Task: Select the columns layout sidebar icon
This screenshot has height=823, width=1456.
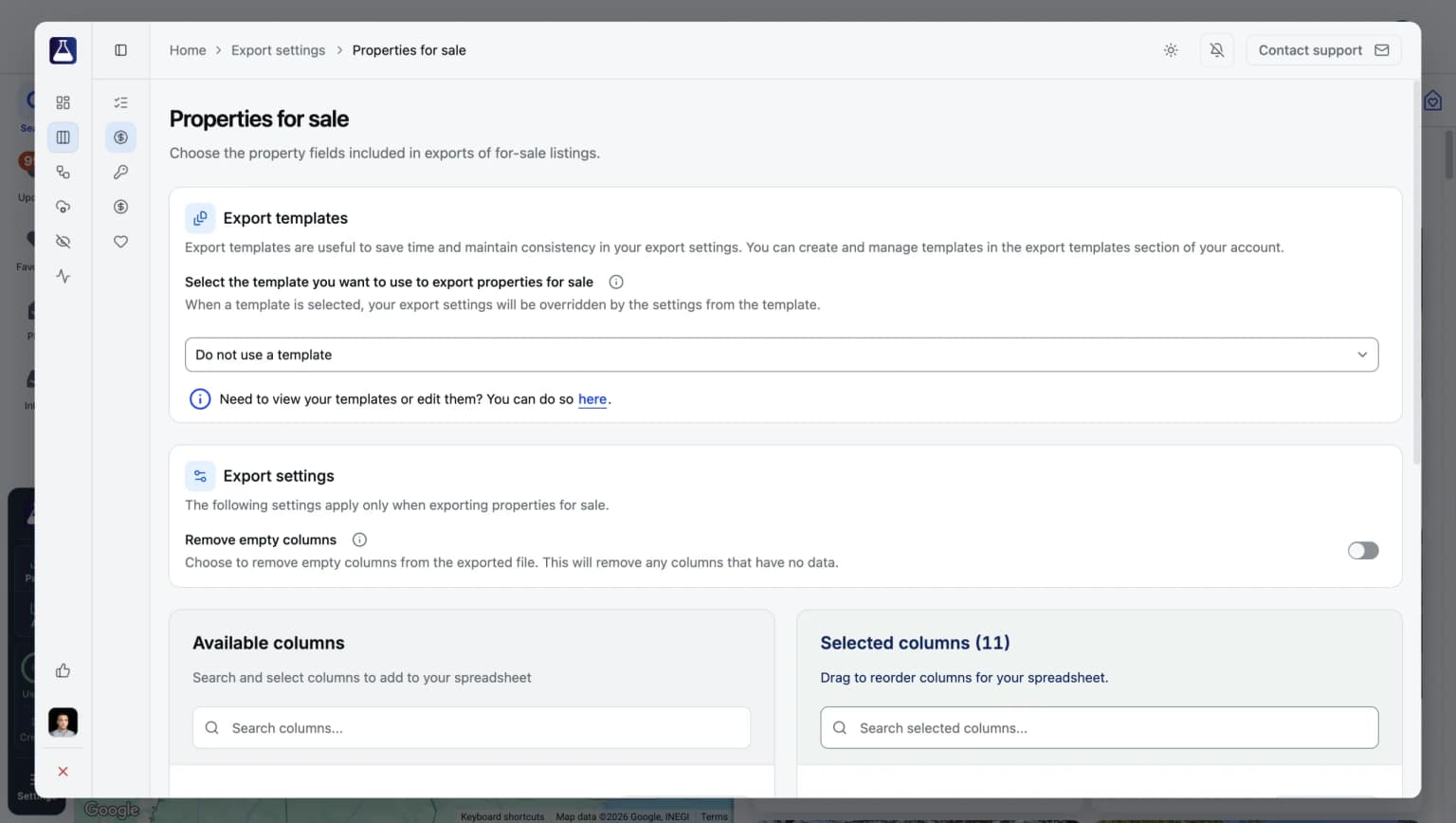Action: (x=63, y=137)
